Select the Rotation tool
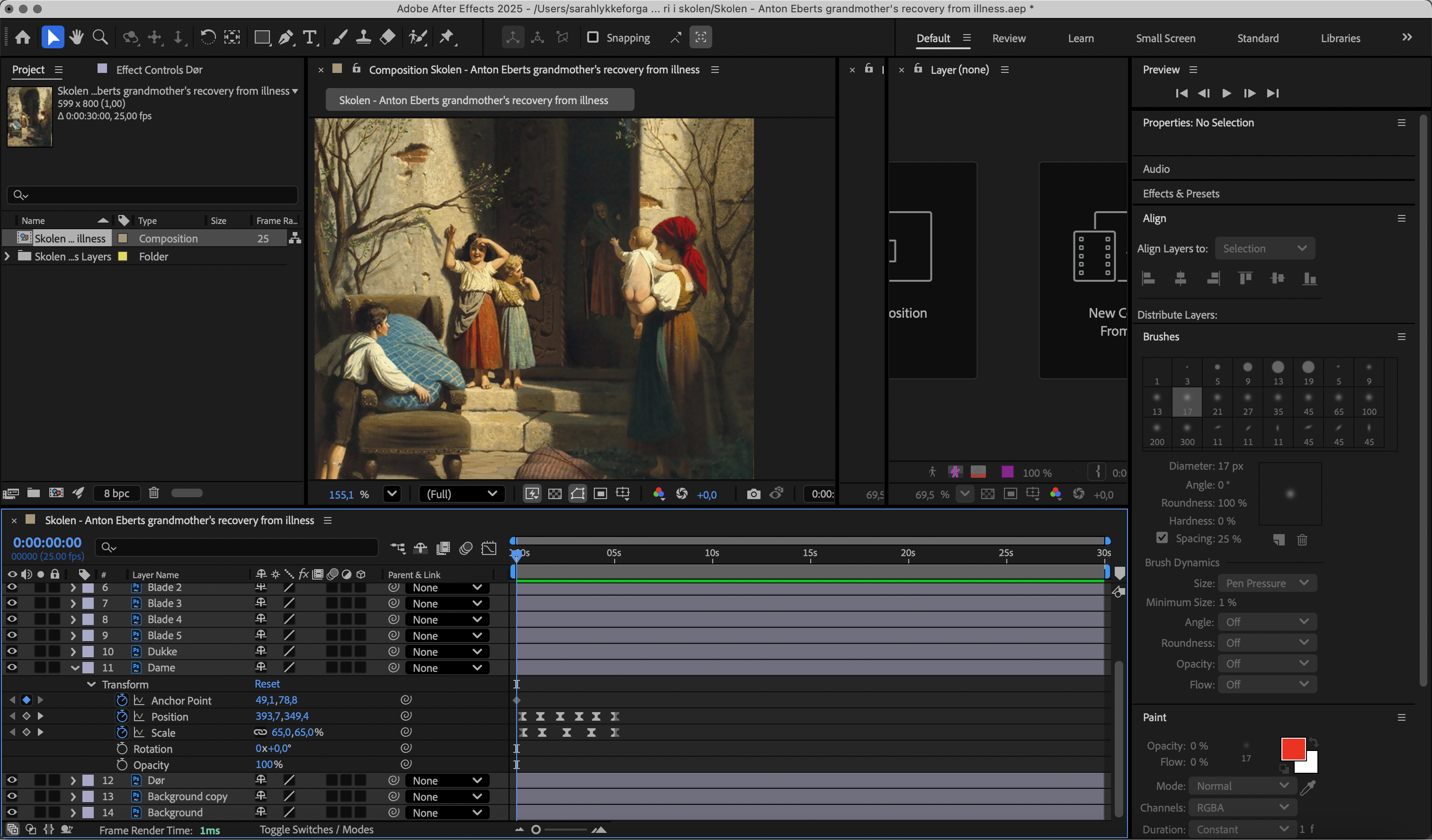Screen dimensions: 1432x840 pos(208,37)
